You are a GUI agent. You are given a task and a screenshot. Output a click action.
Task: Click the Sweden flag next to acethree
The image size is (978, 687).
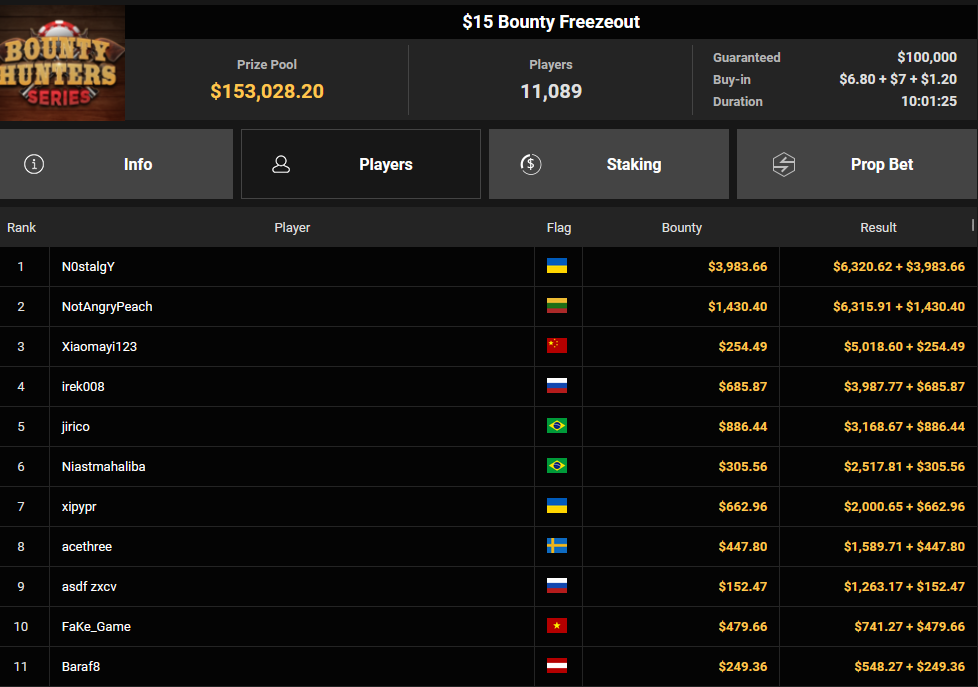pos(557,546)
